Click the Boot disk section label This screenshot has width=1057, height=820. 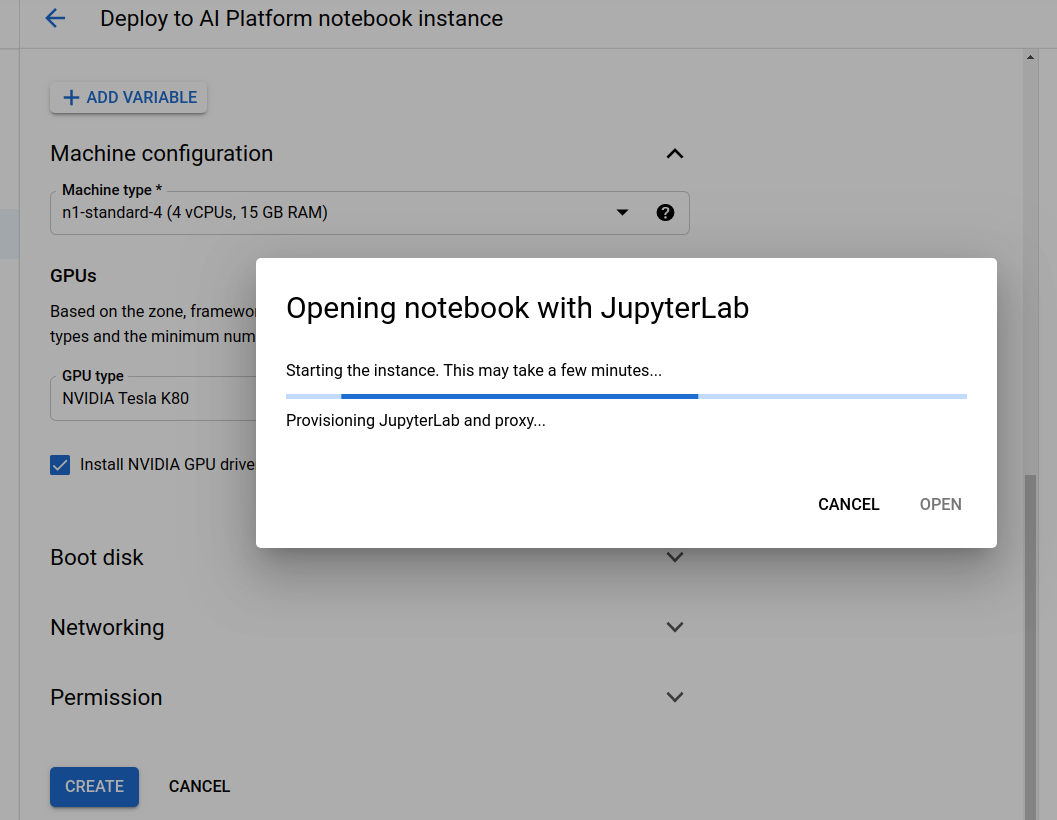(x=97, y=557)
